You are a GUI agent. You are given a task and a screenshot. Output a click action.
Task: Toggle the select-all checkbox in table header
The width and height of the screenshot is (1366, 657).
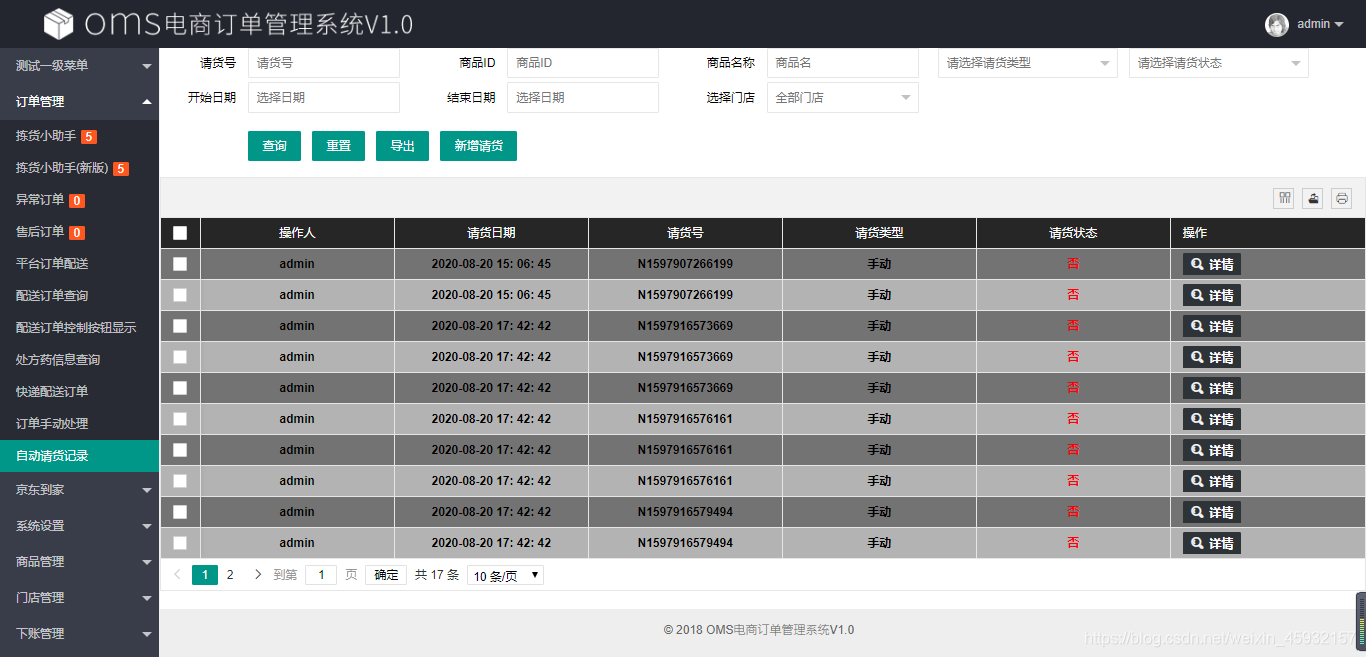pos(180,233)
